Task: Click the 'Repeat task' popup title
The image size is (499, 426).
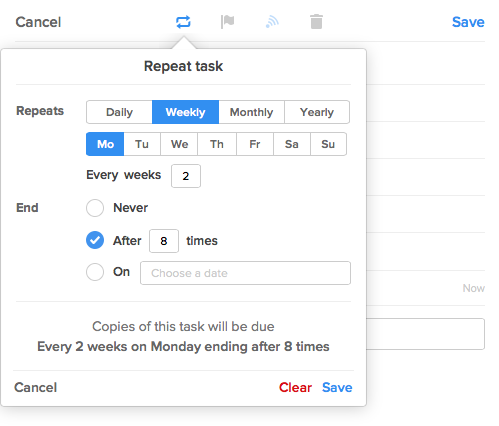Action: (x=183, y=66)
